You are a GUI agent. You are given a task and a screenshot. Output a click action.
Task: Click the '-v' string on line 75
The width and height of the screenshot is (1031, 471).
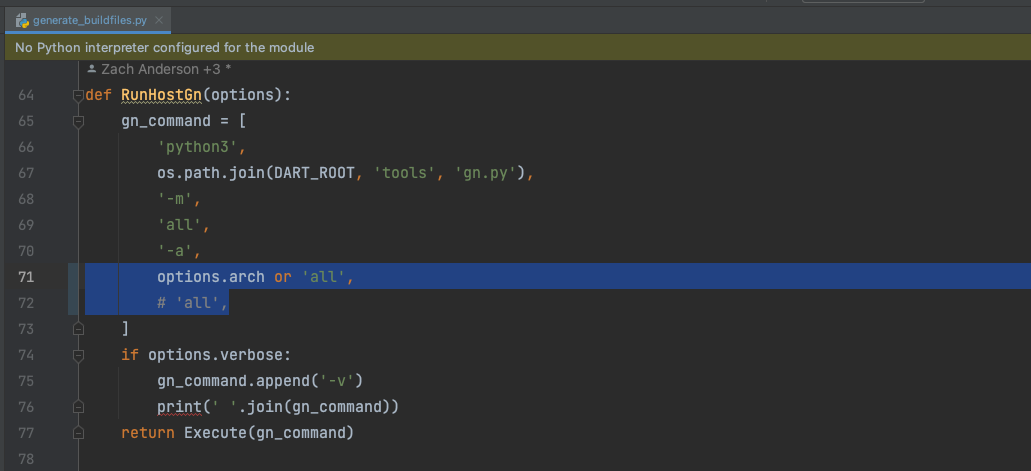[x=337, y=381]
